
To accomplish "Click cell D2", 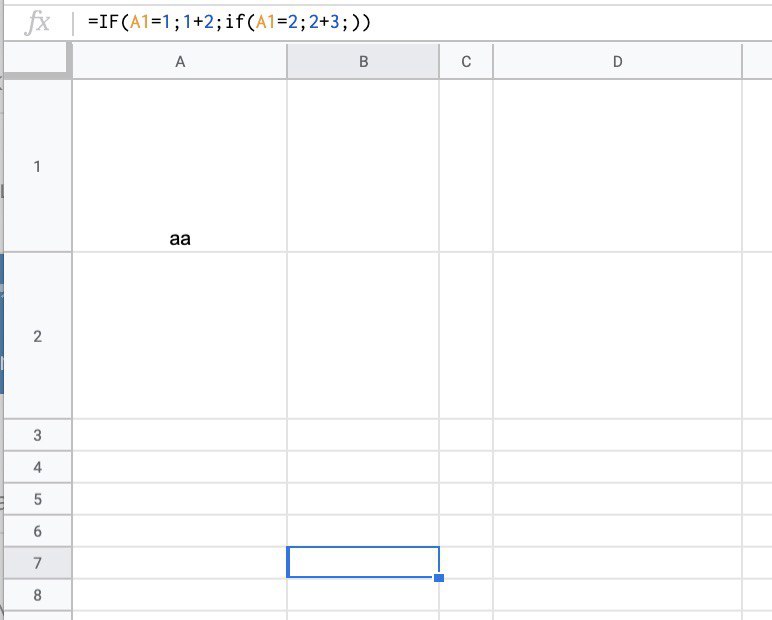I will (617, 336).
